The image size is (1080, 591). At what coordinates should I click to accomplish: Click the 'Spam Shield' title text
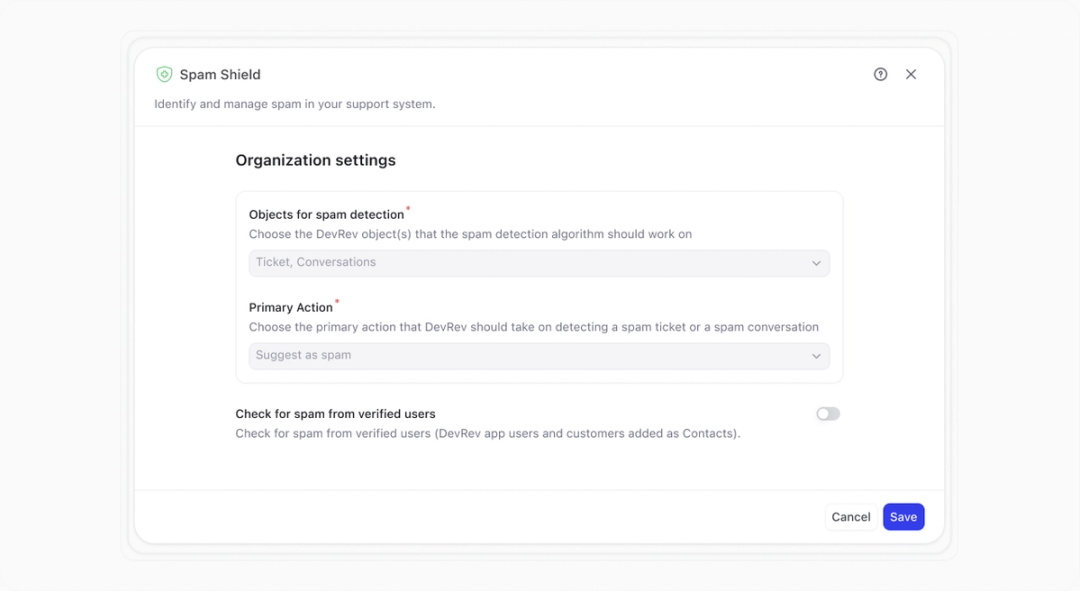coord(220,75)
